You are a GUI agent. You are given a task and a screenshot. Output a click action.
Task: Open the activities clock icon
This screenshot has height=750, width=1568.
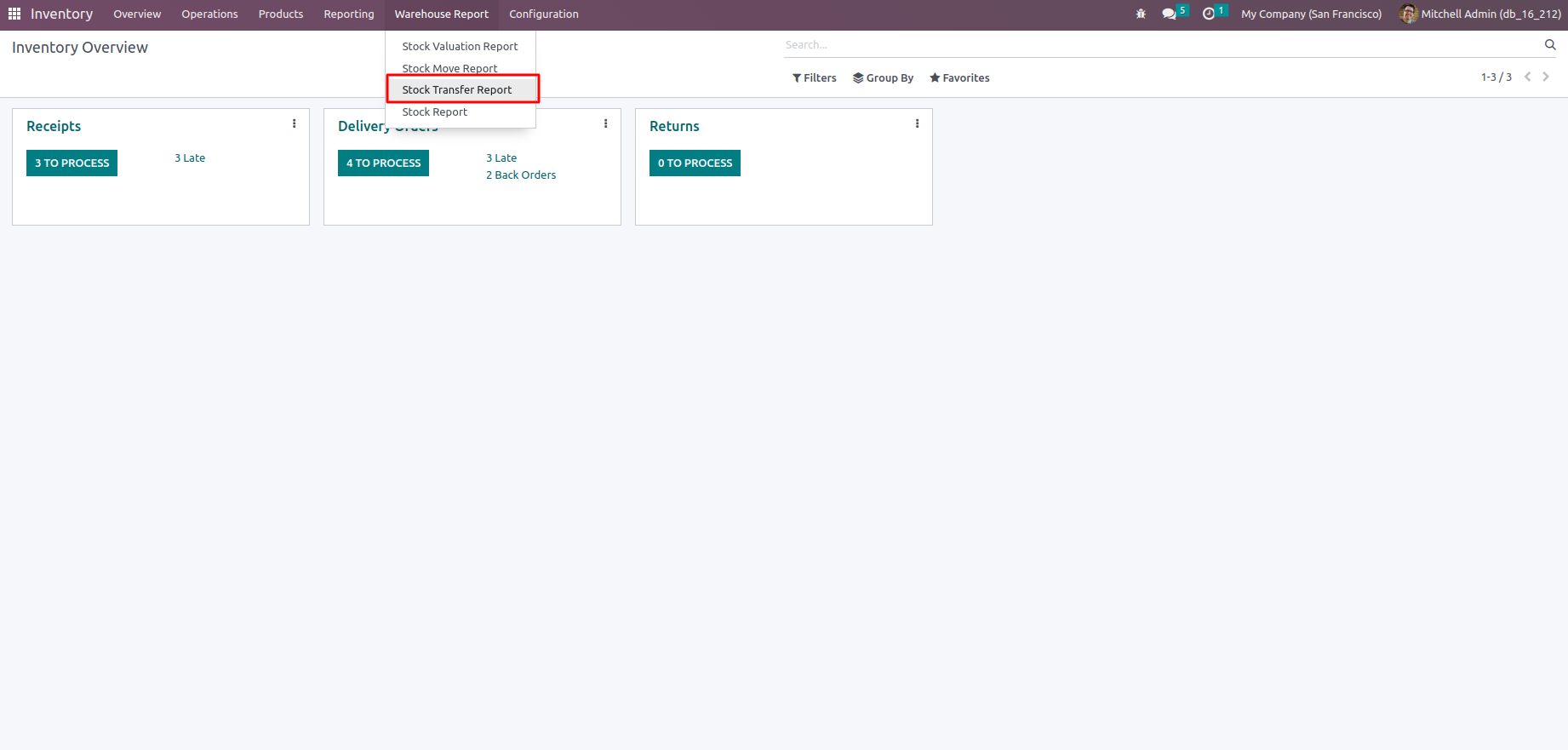tap(1209, 14)
